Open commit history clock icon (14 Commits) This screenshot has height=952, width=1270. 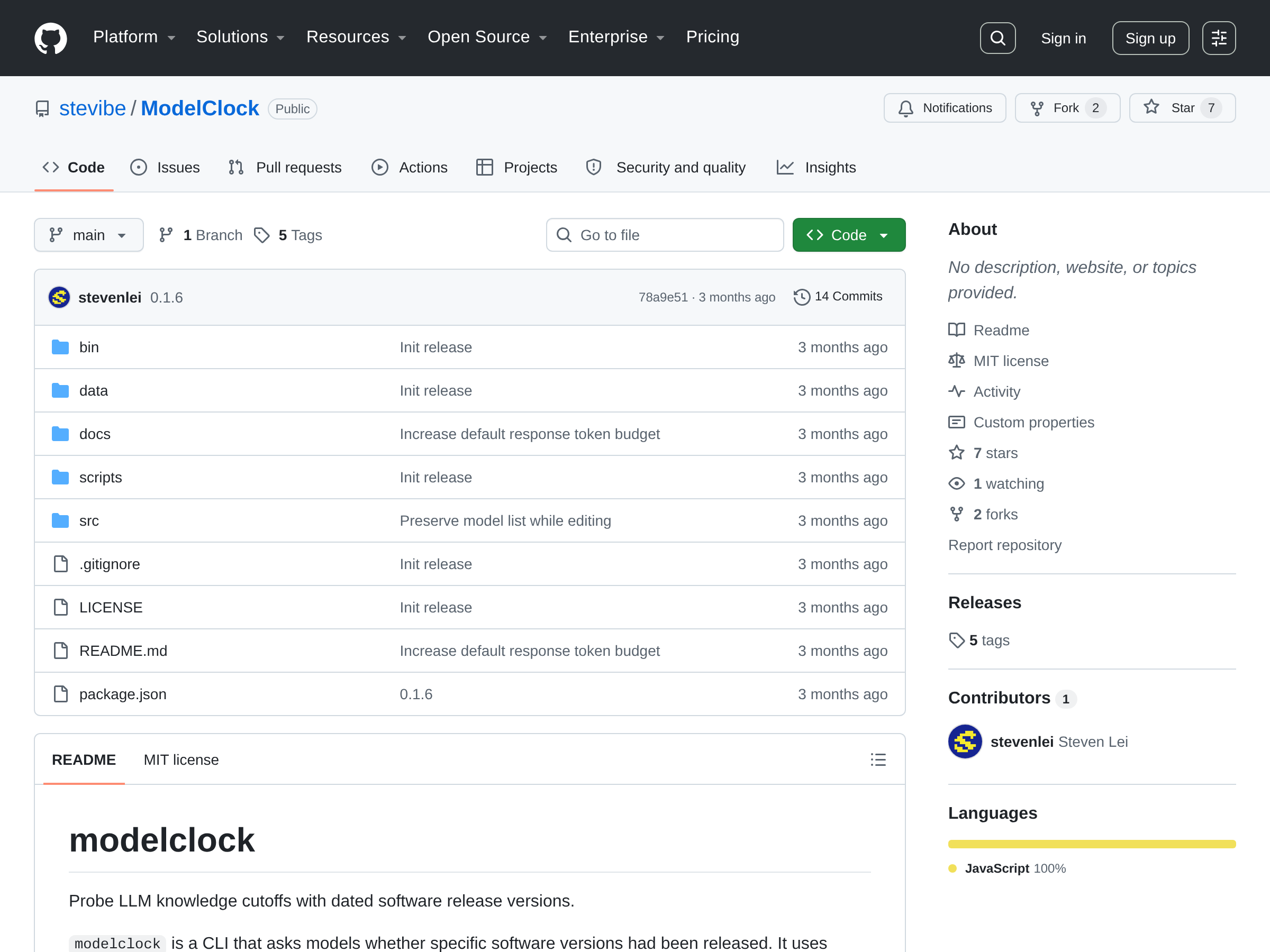838,297
